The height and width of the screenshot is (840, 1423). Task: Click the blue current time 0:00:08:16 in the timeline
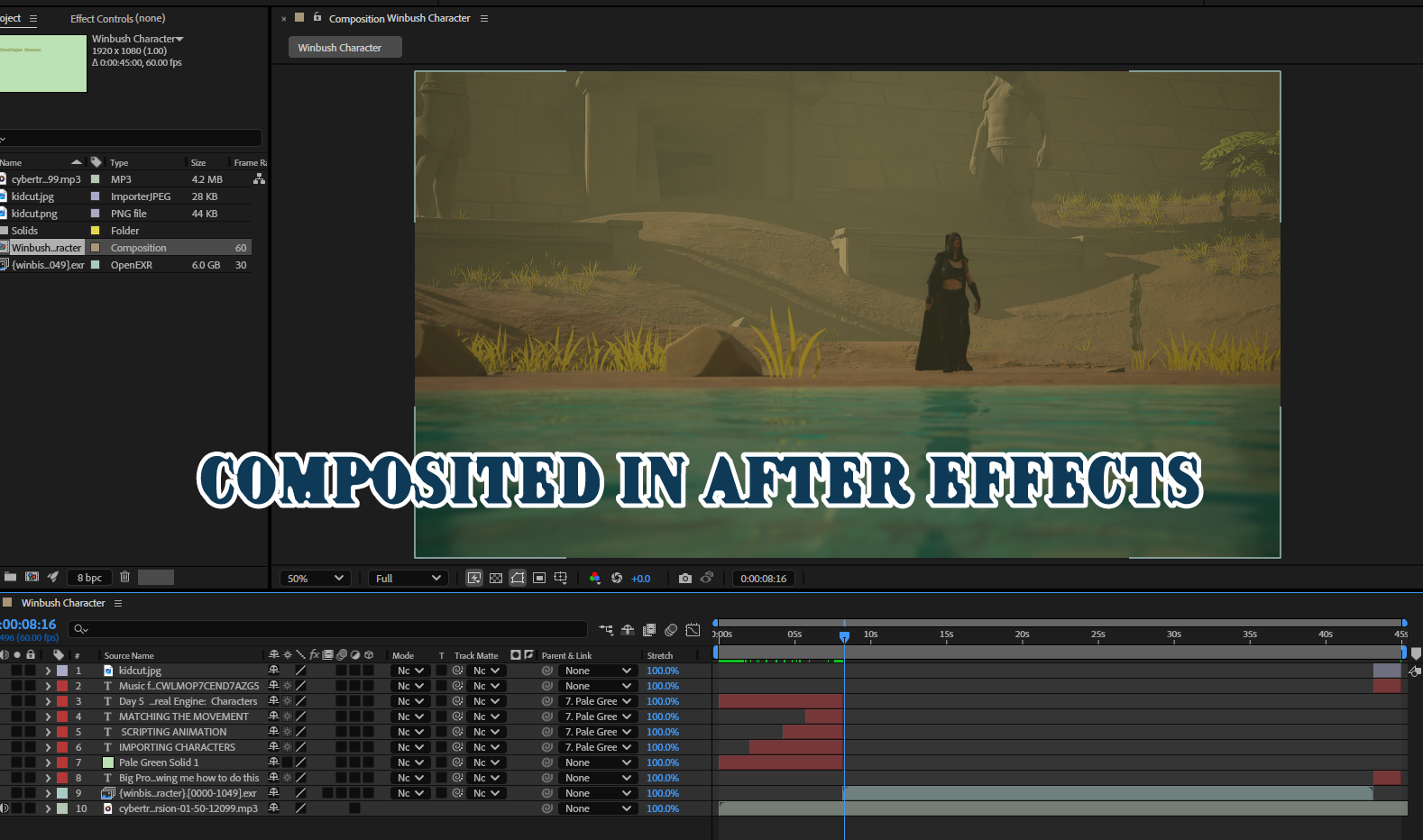coord(29,624)
